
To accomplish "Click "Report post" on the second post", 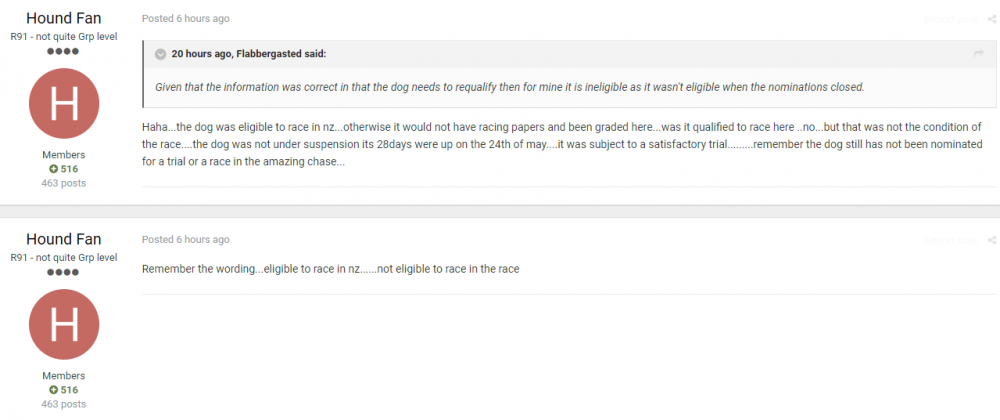I will (x=951, y=240).
